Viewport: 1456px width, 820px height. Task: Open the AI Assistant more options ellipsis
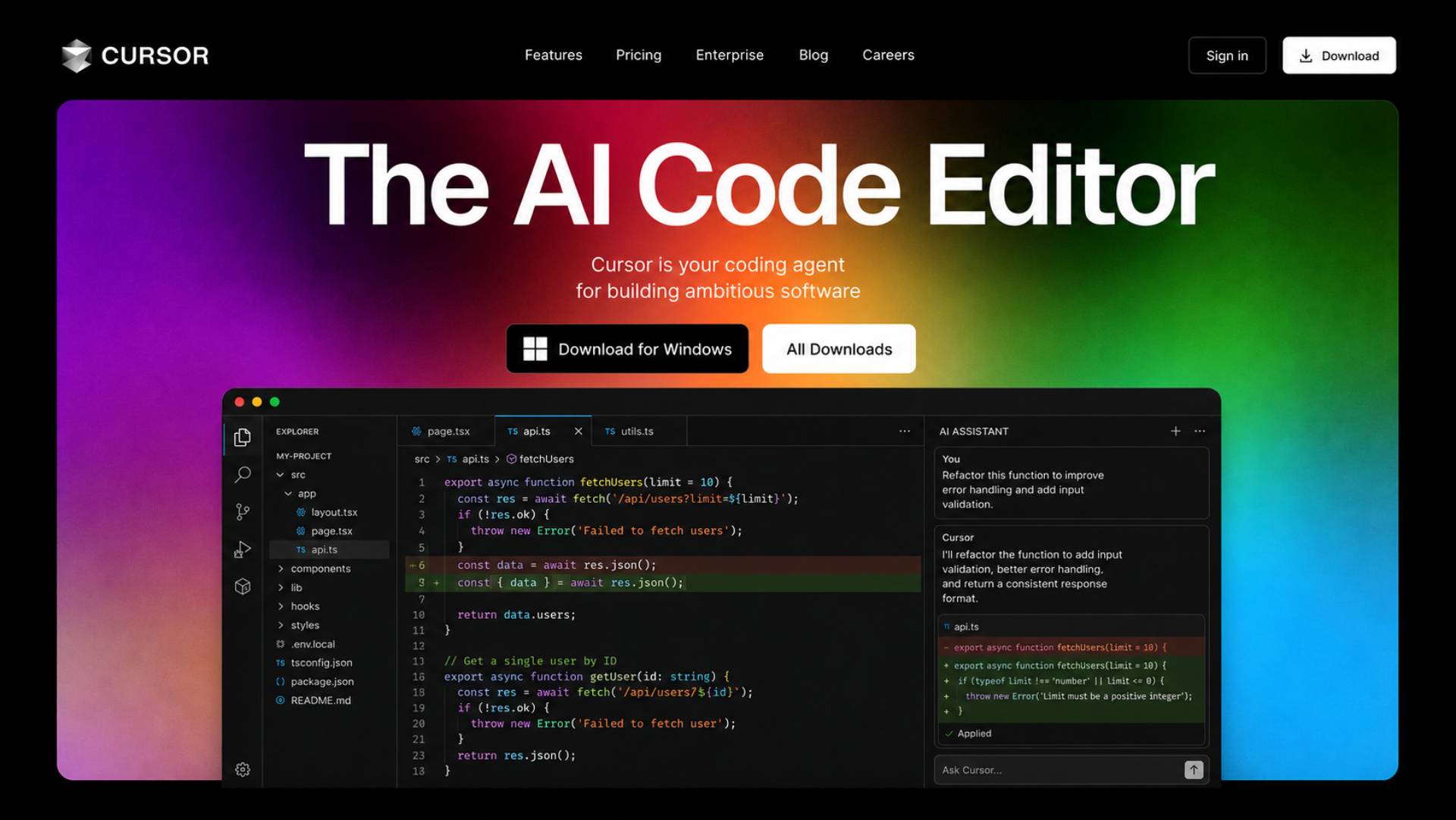click(x=1200, y=431)
